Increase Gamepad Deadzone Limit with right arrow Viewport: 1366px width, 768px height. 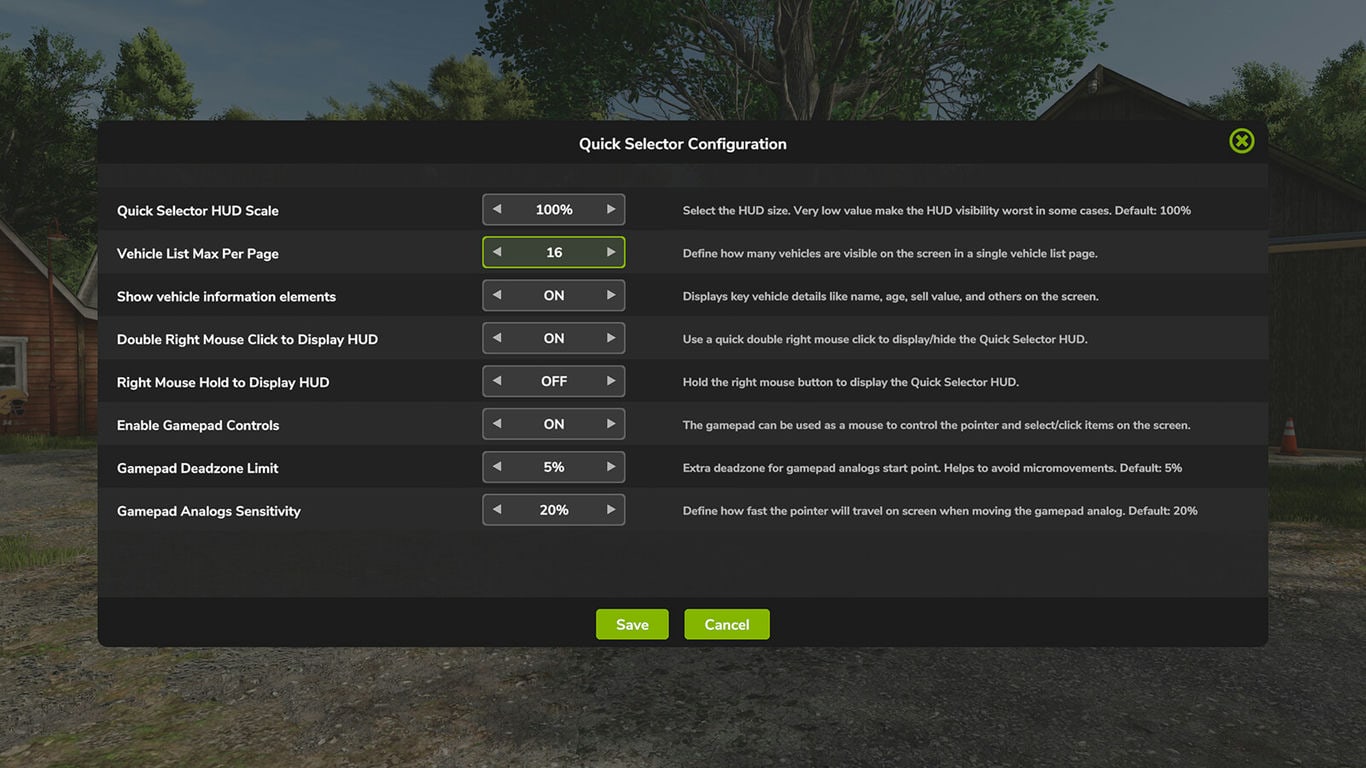(610, 467)
